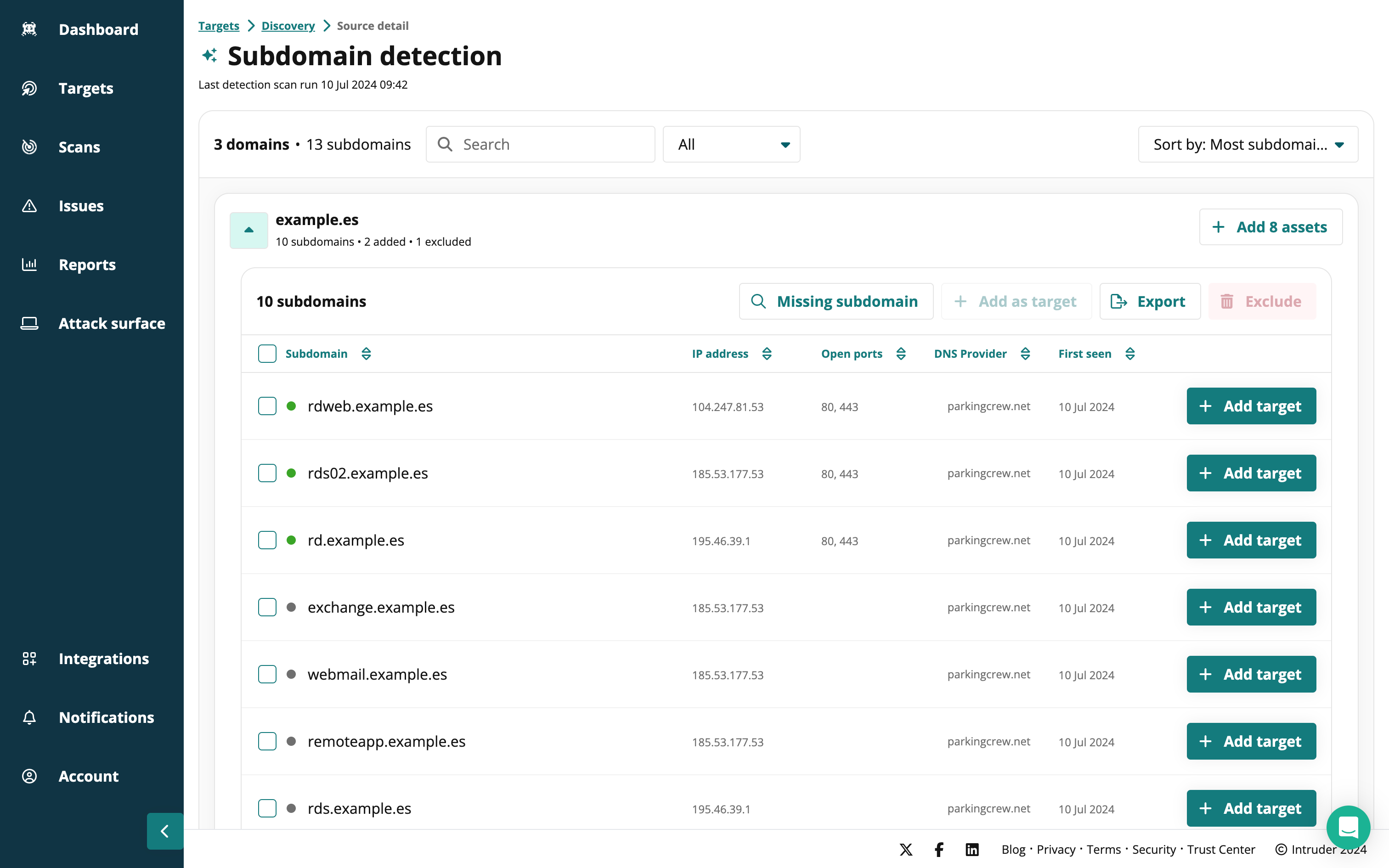Open the Trust Center footer link

click(x=1221, y=850)
